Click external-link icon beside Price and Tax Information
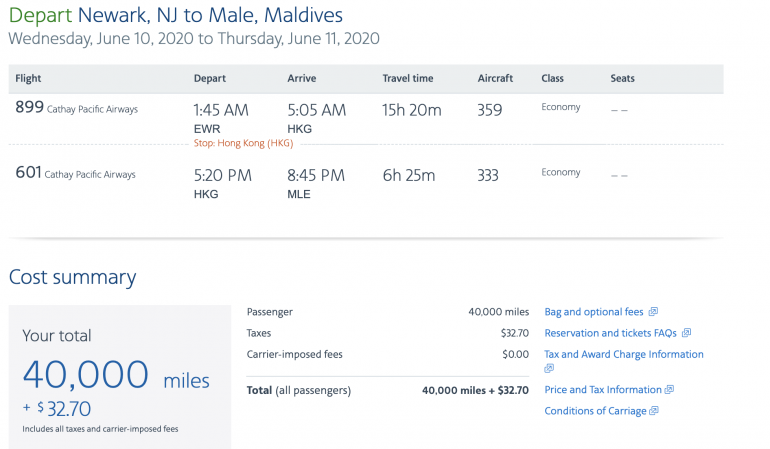770x449 pixels. point(669,389)
